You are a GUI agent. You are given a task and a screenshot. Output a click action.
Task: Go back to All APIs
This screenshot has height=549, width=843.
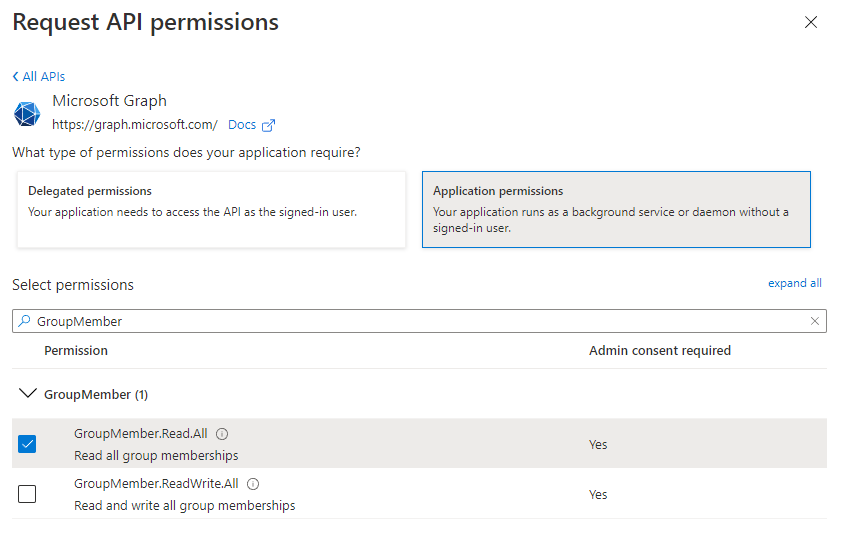[x=39, y=77]
